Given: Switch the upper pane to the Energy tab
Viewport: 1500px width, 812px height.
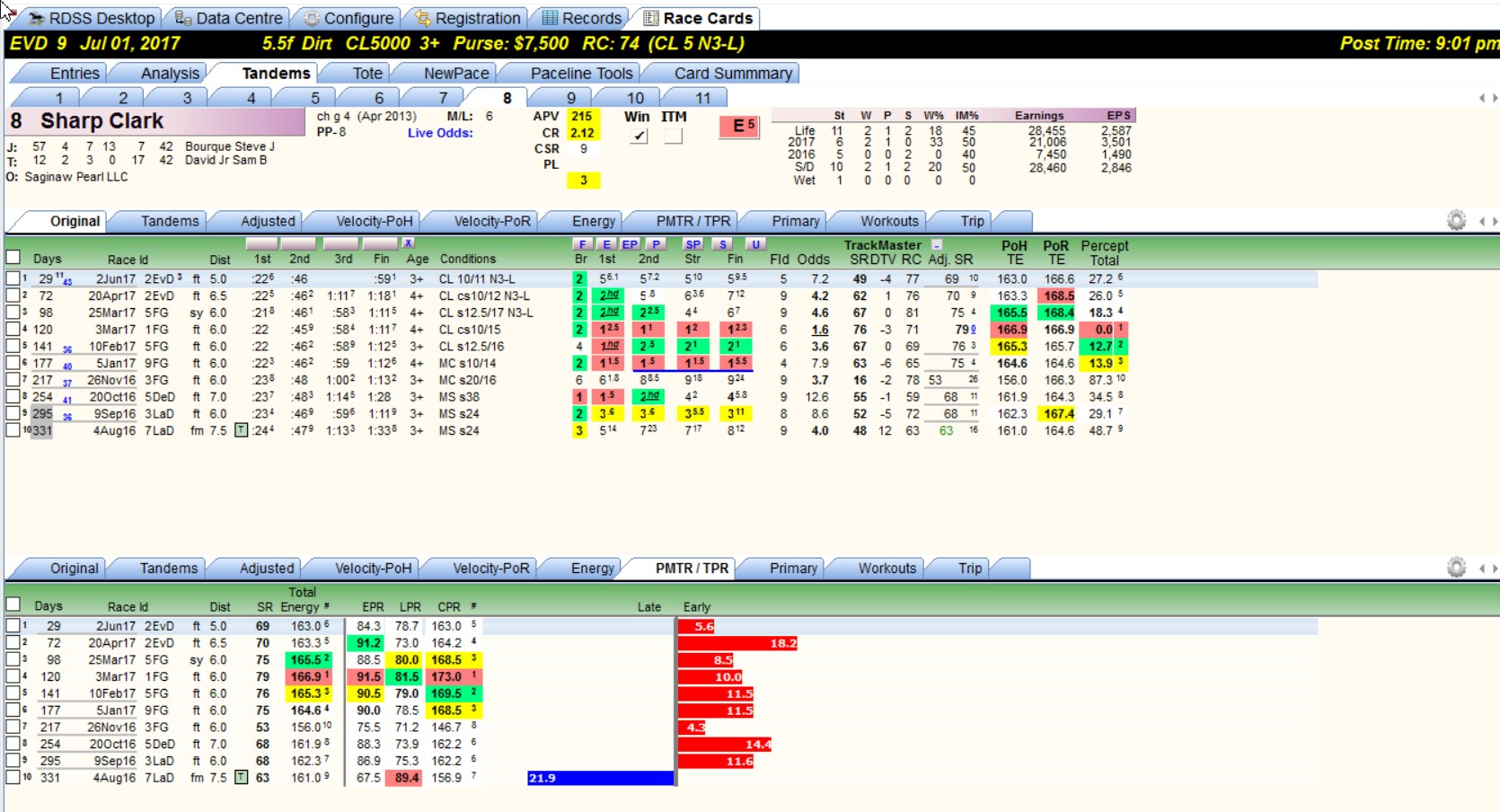Looking at the screenshot, I should tap(594, 221).
